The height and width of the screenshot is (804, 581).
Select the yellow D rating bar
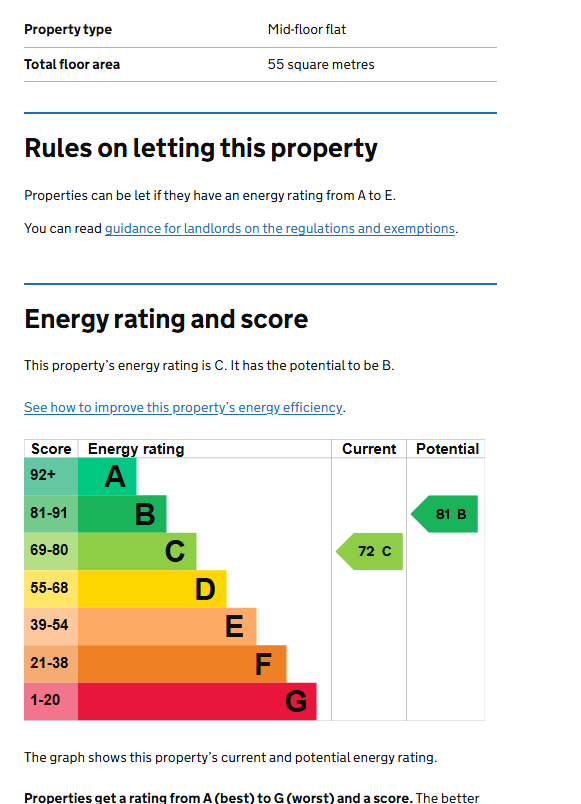click(x=152, y=589)
